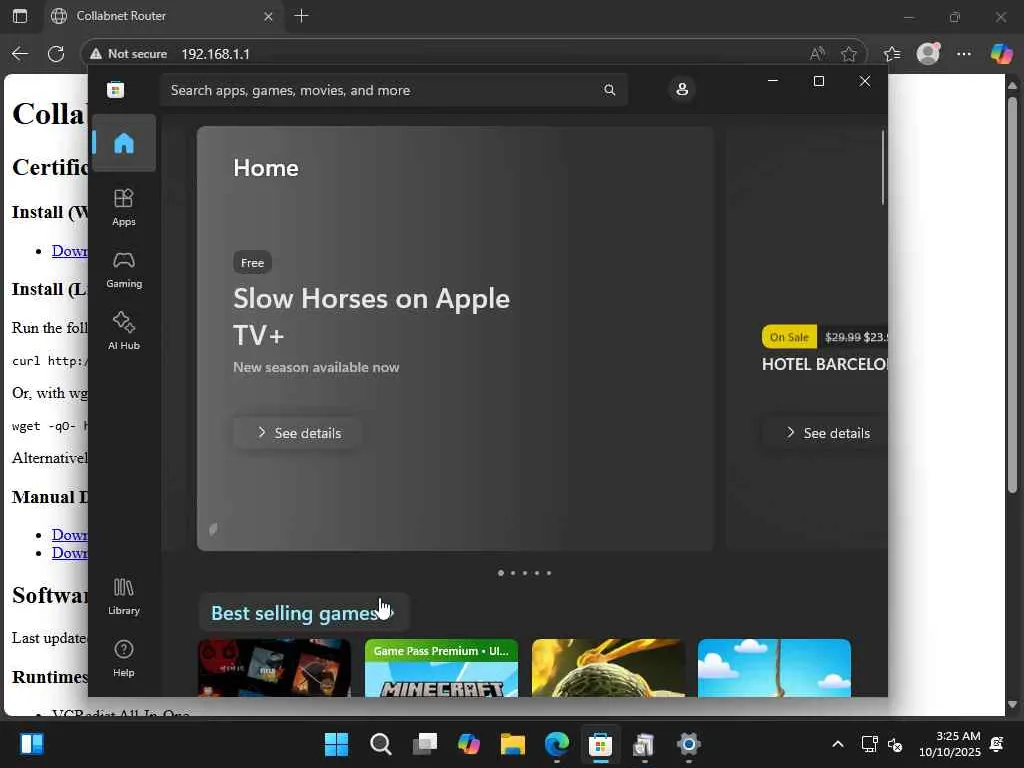Screen dimensions: 1024x768
Task: Select the Collabnet Router browser tab
Action: coord(162,16)
